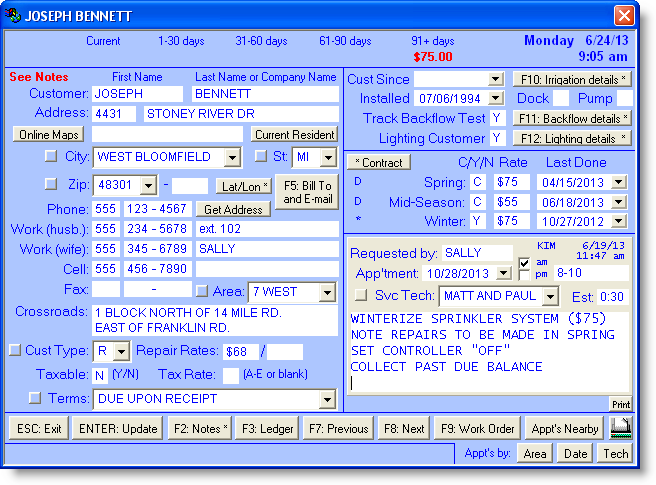Expand the Svc Tech dropdown list
The image size is (656, 485).
point(548,297)
